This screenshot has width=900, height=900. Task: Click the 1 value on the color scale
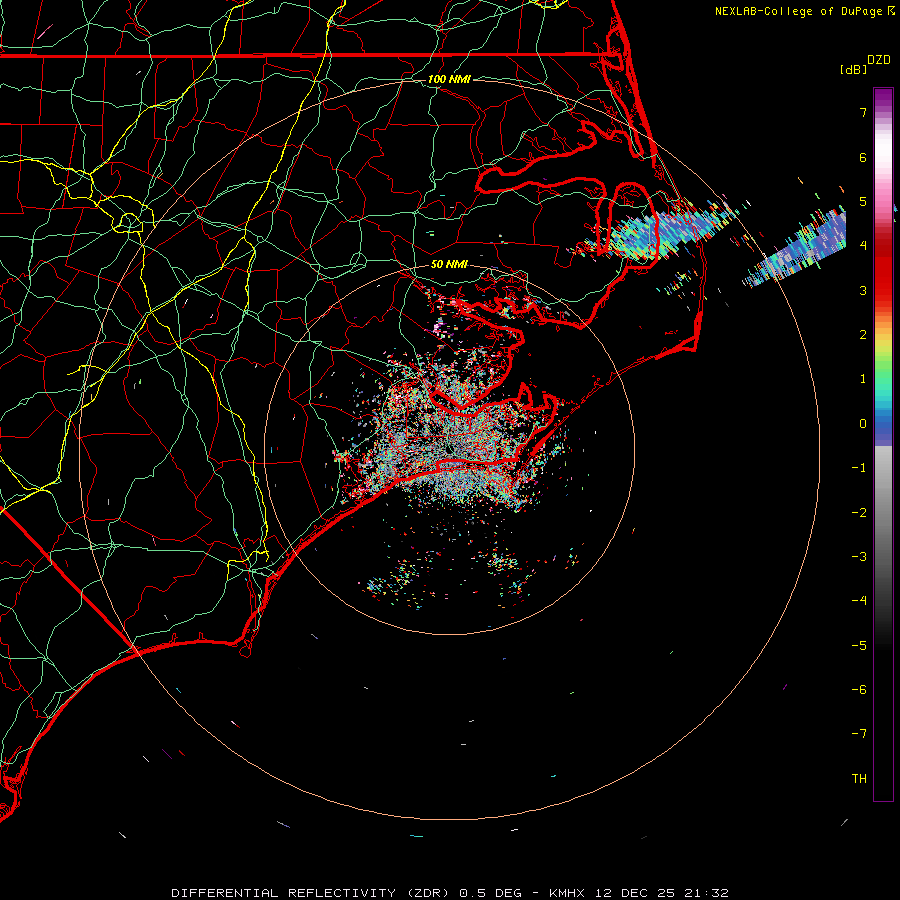coord(863,379)
